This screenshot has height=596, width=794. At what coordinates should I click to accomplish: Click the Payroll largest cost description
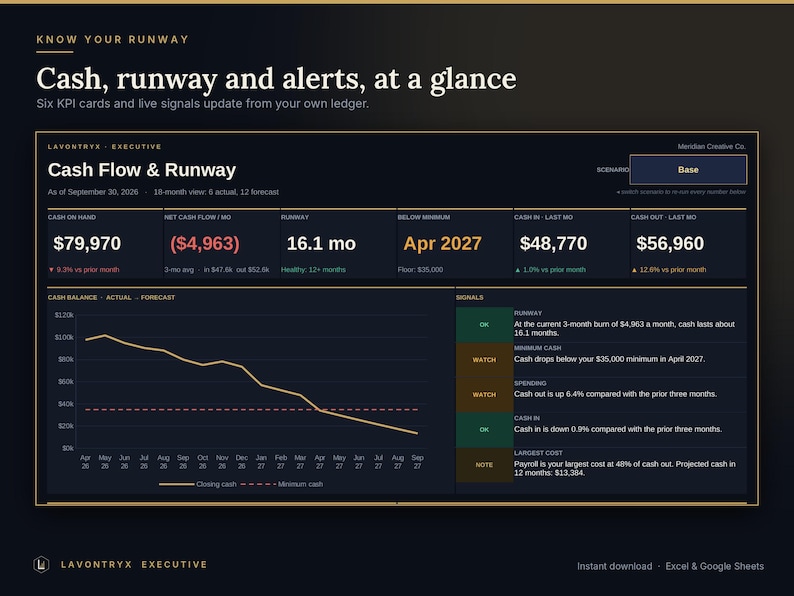625,468
